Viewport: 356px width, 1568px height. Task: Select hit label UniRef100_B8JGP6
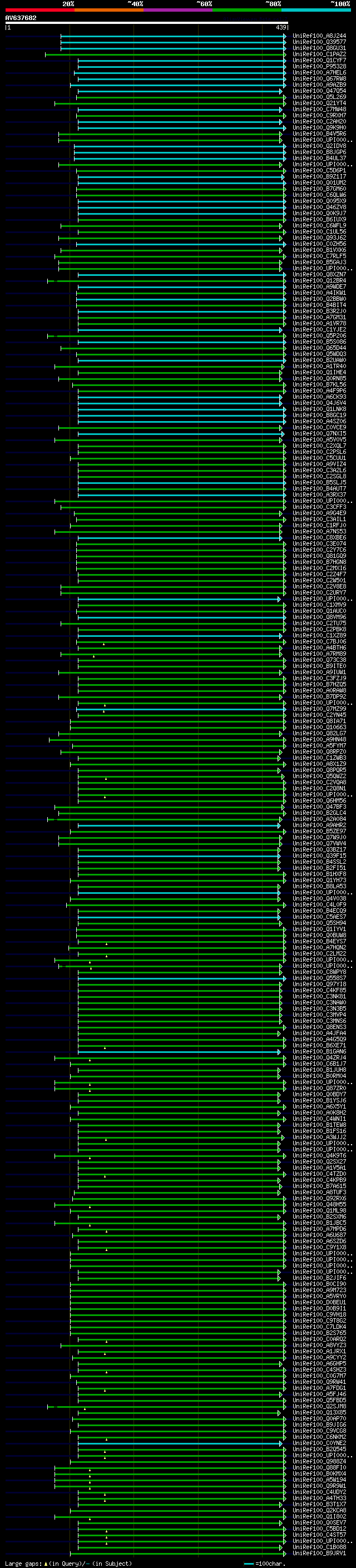tap(319, 152)
